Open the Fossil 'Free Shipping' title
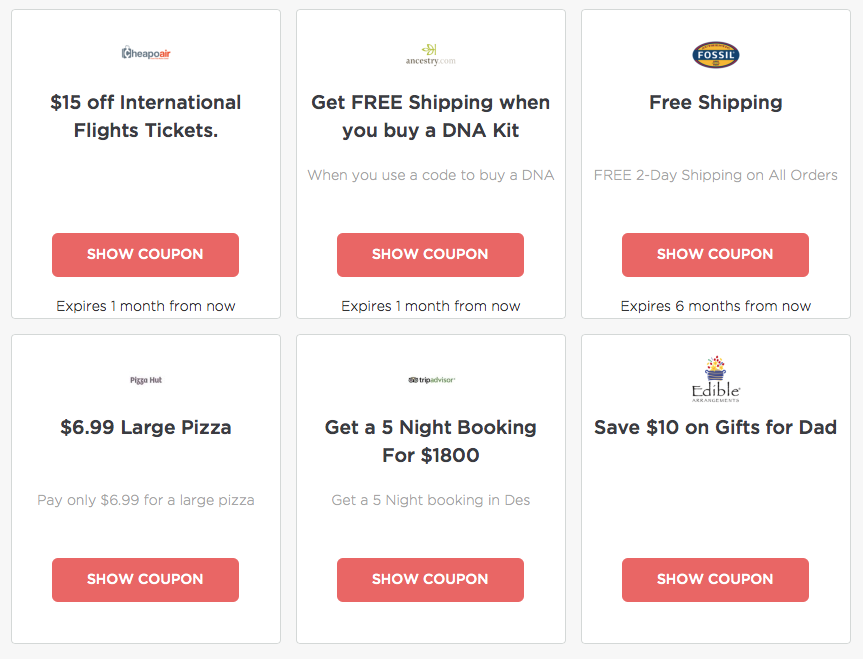 click(x=715, y=103)
